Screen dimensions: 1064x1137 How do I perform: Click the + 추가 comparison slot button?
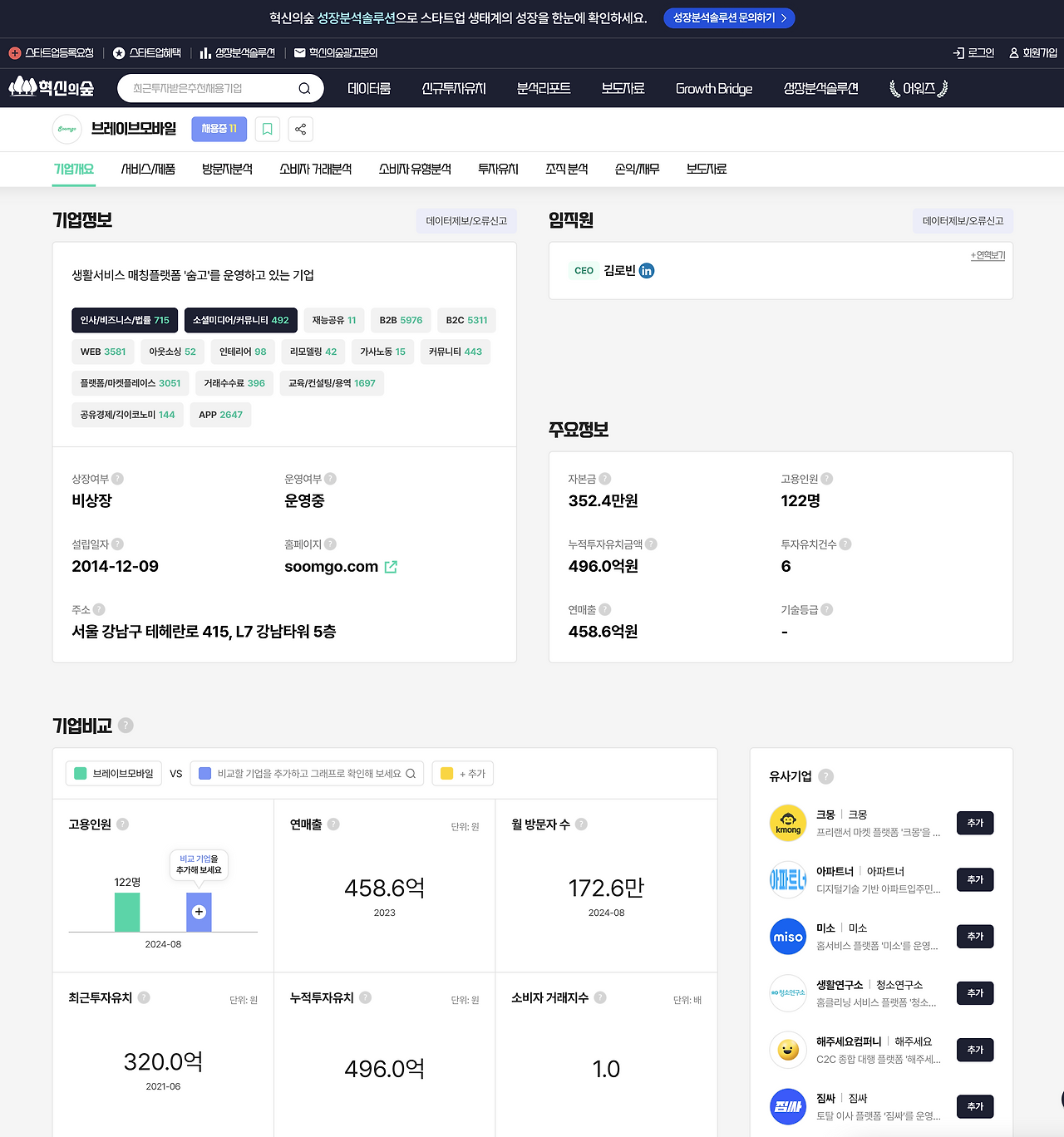click(x=463, y=774)
